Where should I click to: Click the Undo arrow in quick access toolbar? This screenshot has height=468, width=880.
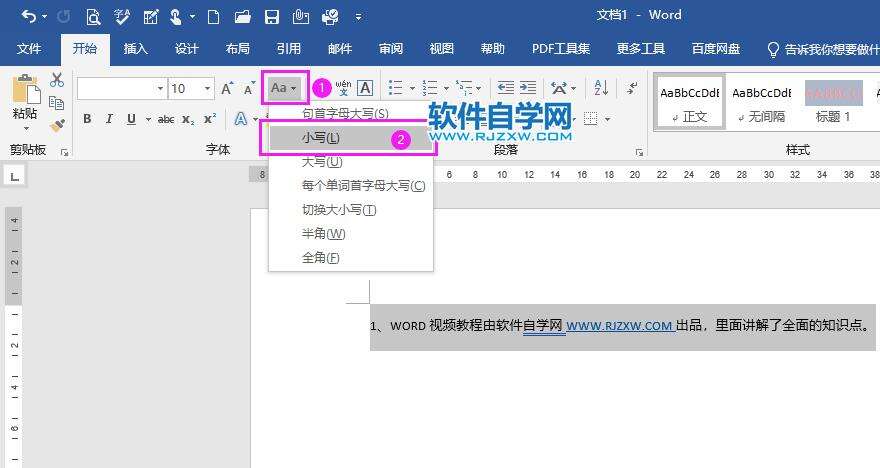[28, 17]
